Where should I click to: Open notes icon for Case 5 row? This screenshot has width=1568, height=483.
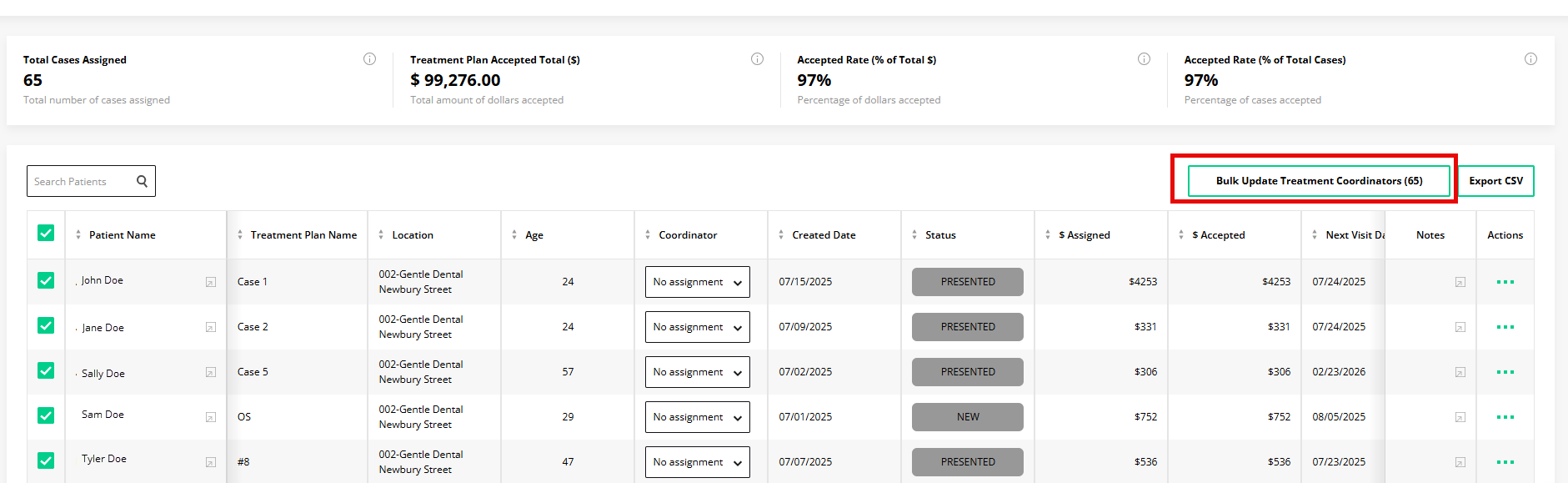point(1460,372)
